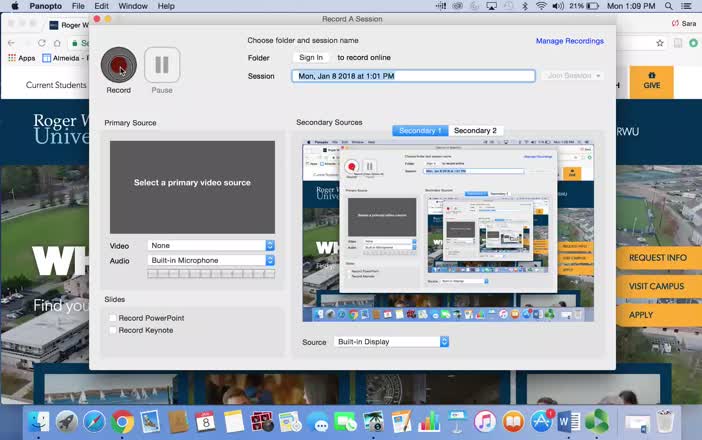Viewport: 702px width, 440px height.
Task: Expand the Video source dropdown
Action: pos(211,245)
